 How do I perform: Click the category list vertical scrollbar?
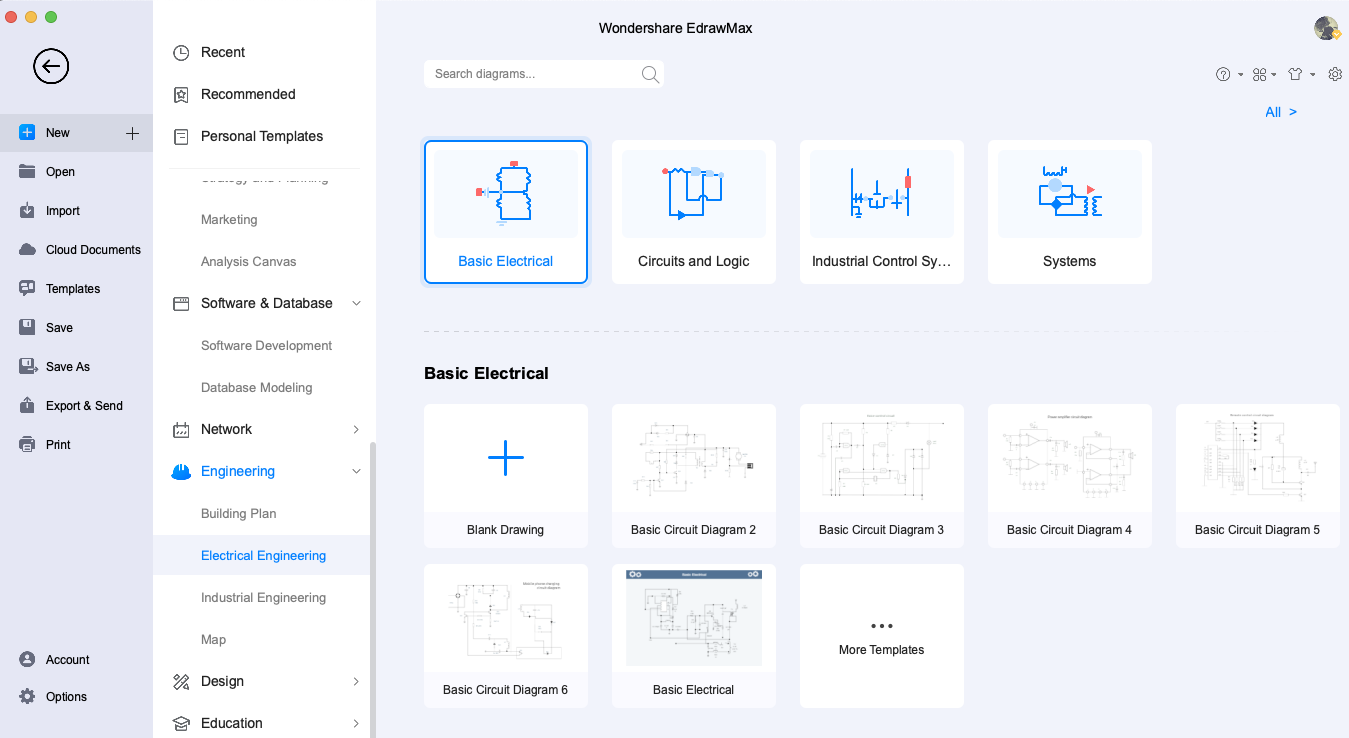pos(373,590)
